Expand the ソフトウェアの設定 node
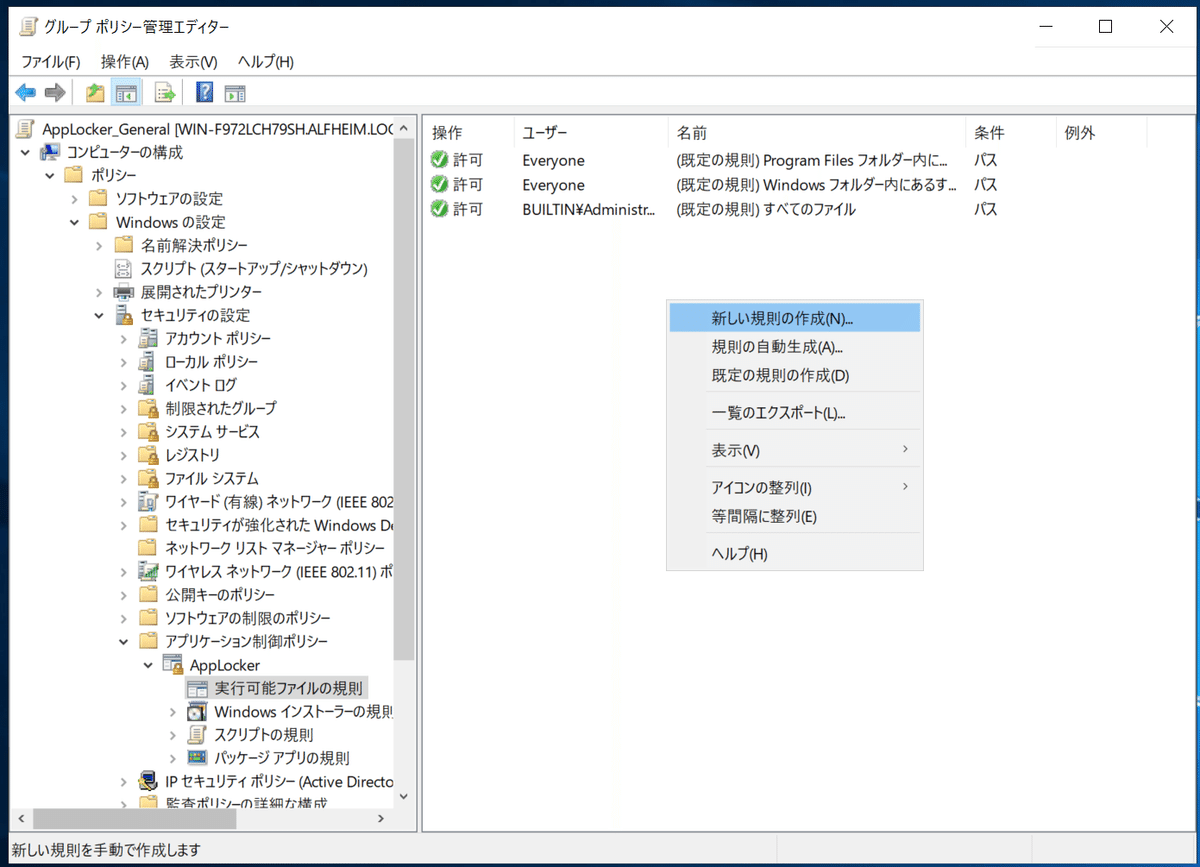Image resolution: width=1200 pixels, height=867 pixels. [x=75, y=199]
